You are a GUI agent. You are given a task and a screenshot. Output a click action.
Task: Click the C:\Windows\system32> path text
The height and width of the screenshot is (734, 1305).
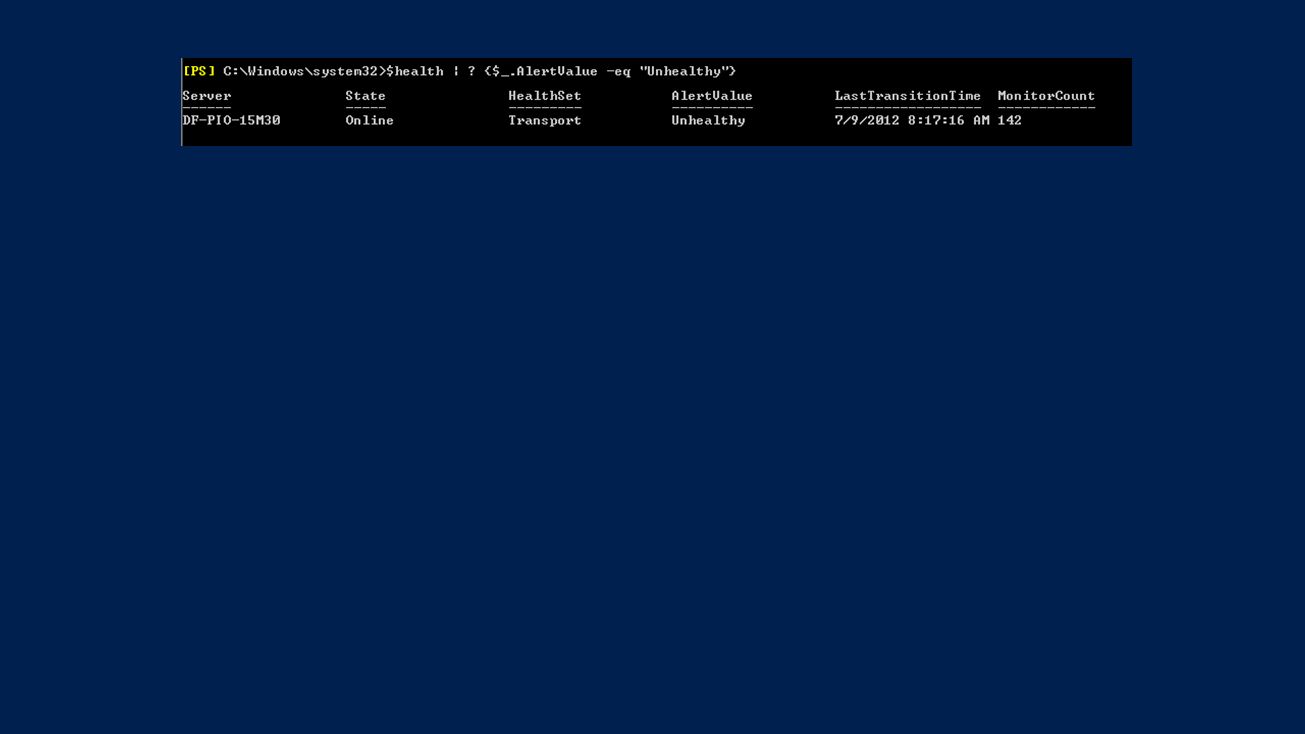click(x=304, y=71)
